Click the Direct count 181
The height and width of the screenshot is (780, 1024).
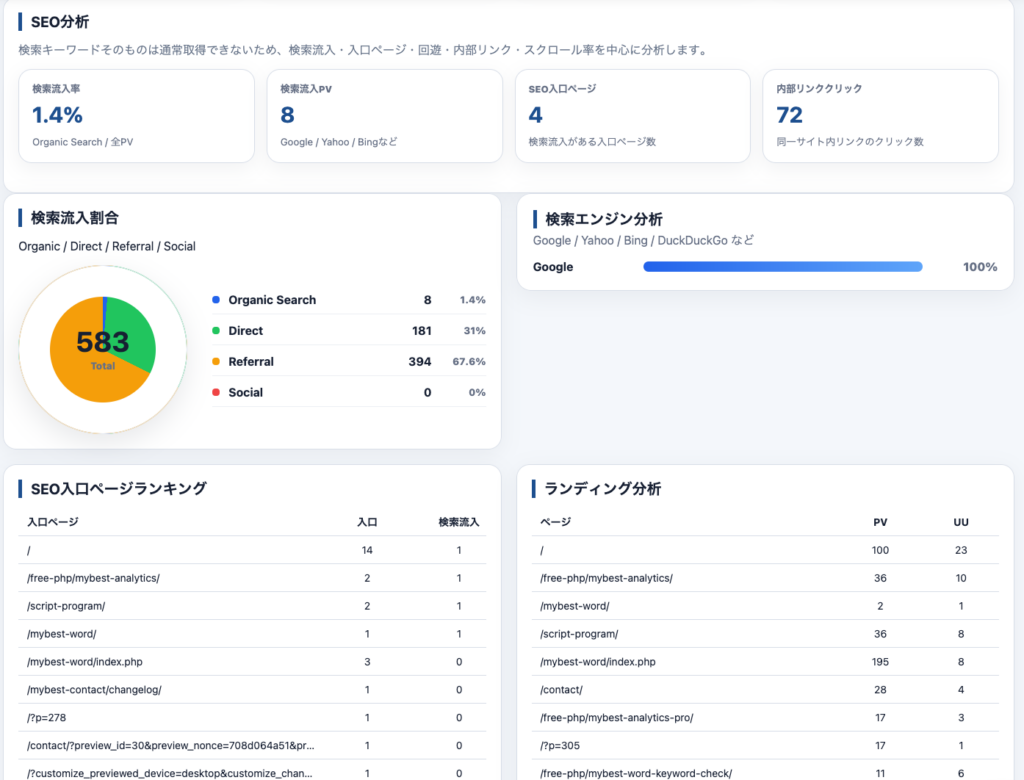pyautogui.click(x=422, y=331)
